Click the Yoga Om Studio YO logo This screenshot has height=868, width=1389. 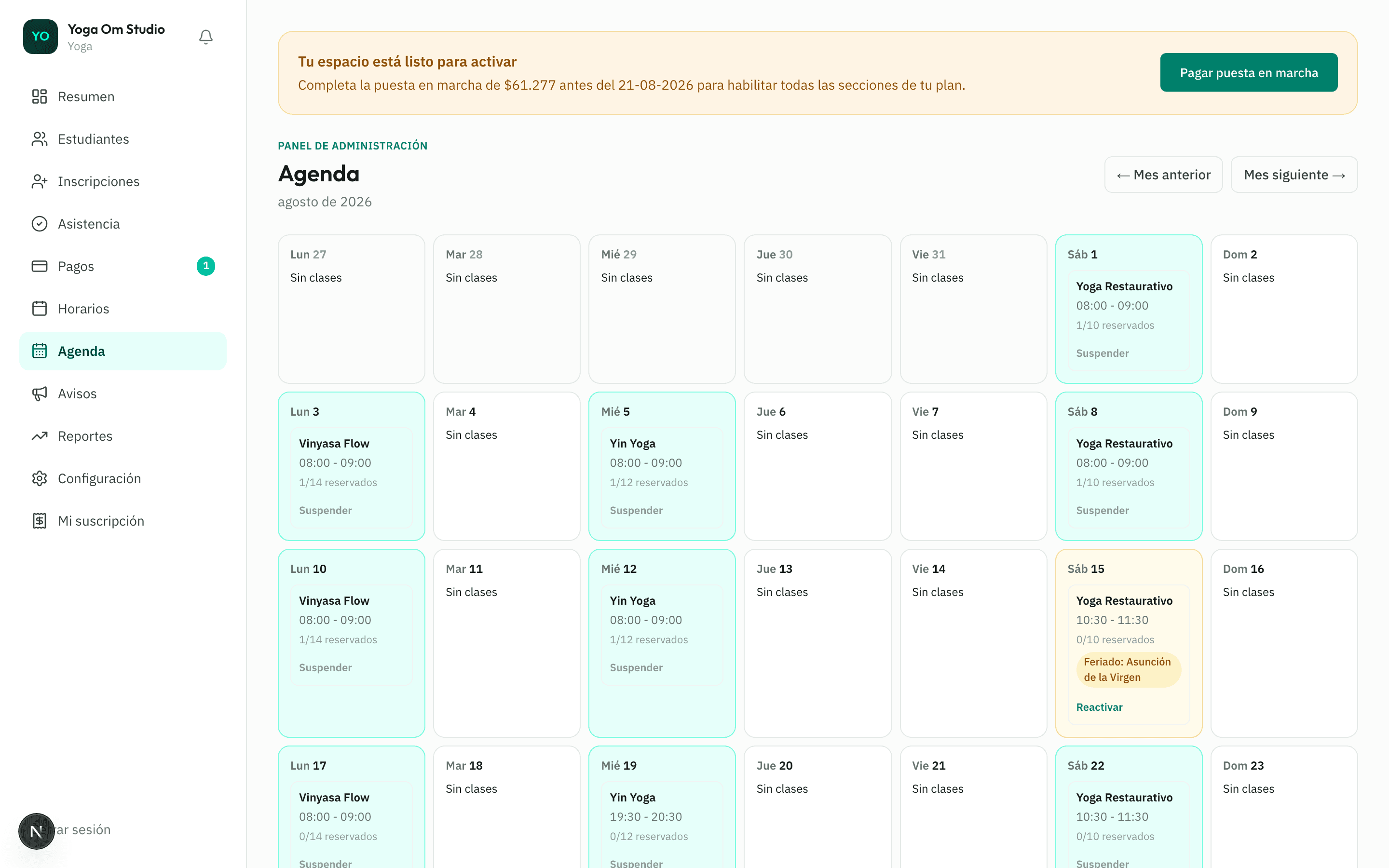click(x=40, y=37)
